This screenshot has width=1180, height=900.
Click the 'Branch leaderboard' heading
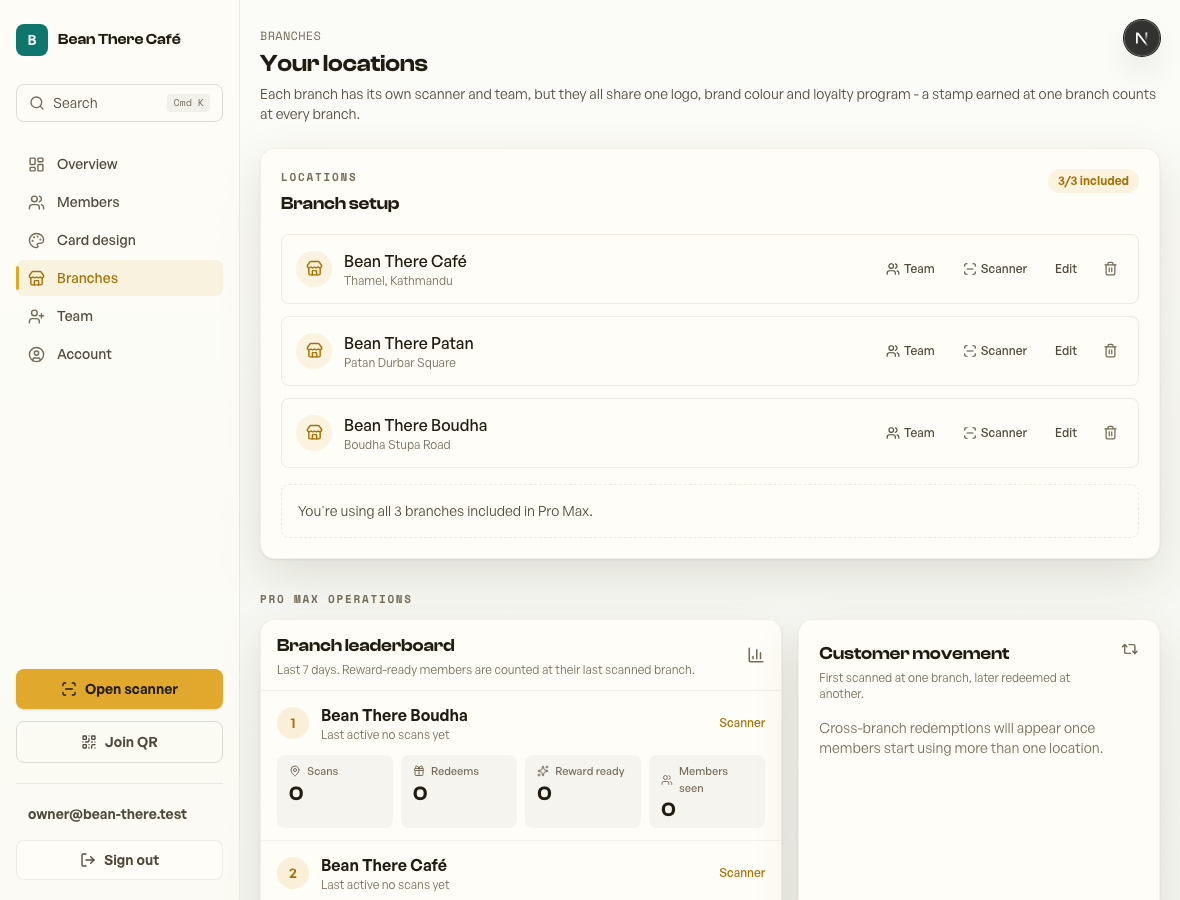tap(365, 645)
